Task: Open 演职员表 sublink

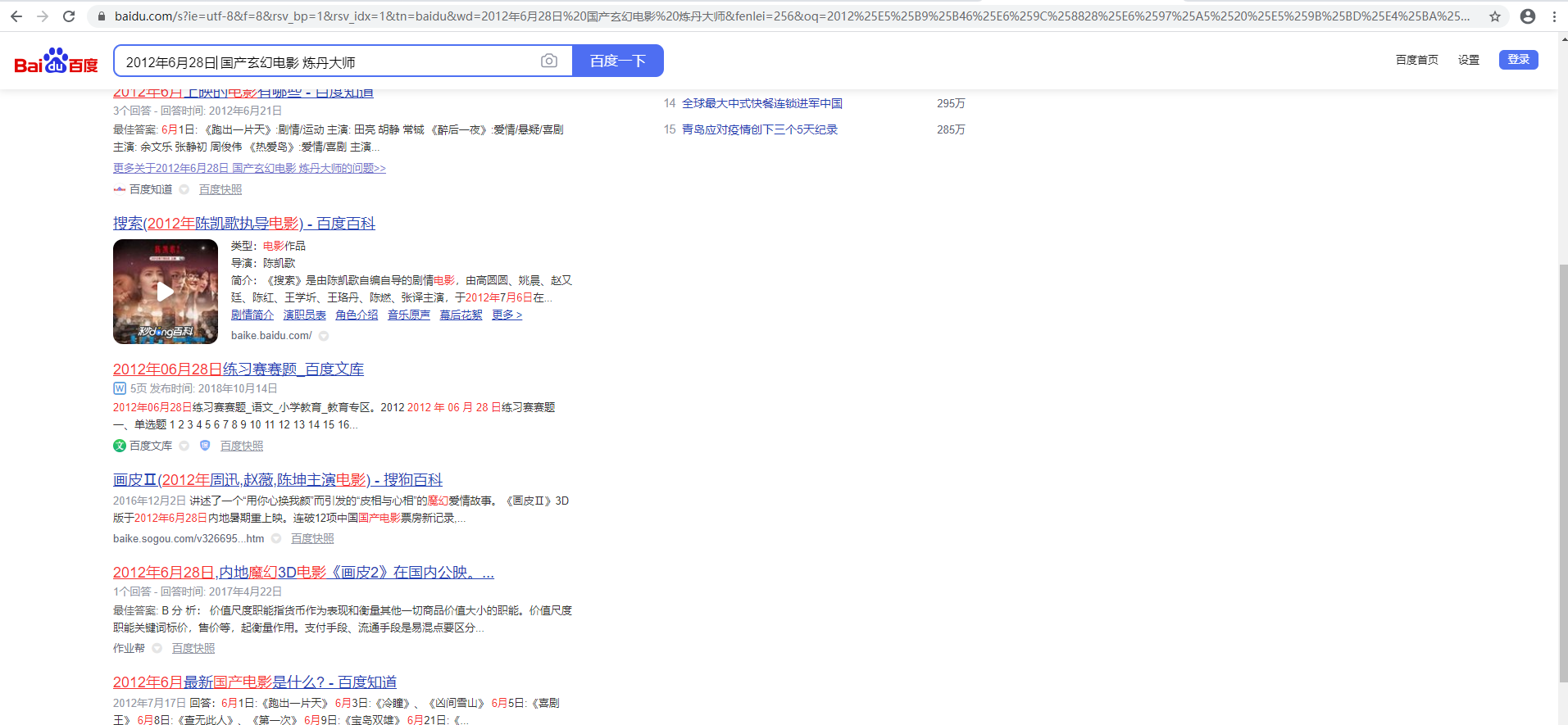Action: (305, 315)
